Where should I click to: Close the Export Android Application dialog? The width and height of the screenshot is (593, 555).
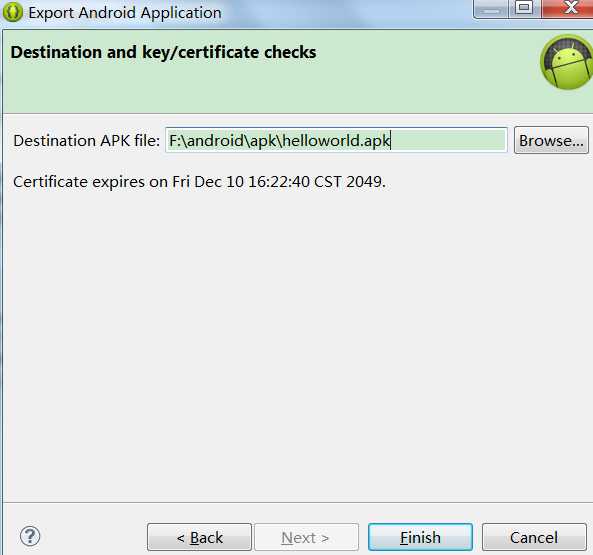(x=567, y=8)
